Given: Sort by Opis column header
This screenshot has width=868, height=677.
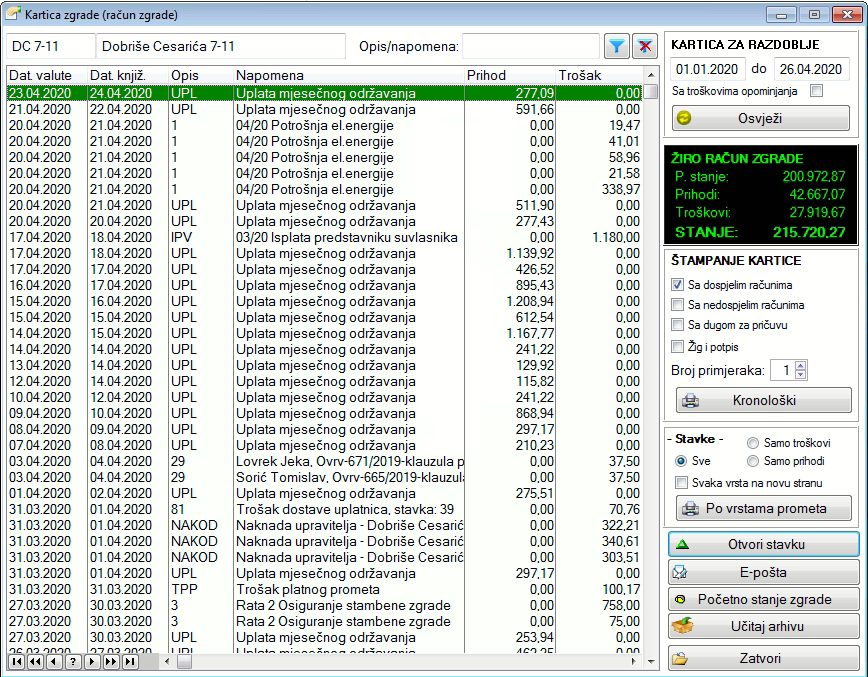Looking at the screenshot, I should click(x=201, y=75).
